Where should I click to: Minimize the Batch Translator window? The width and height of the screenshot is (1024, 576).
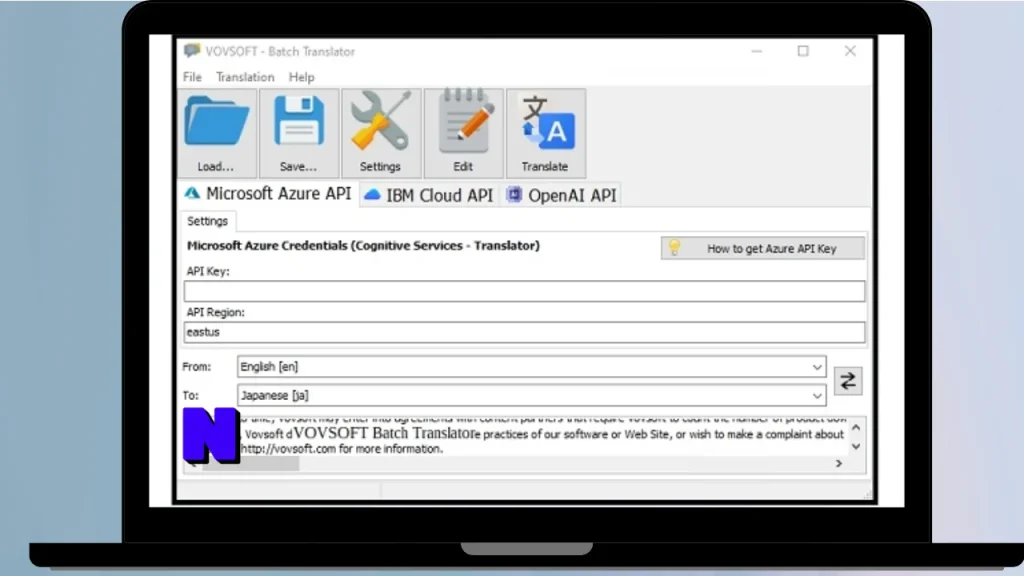(x=757, y=51)
